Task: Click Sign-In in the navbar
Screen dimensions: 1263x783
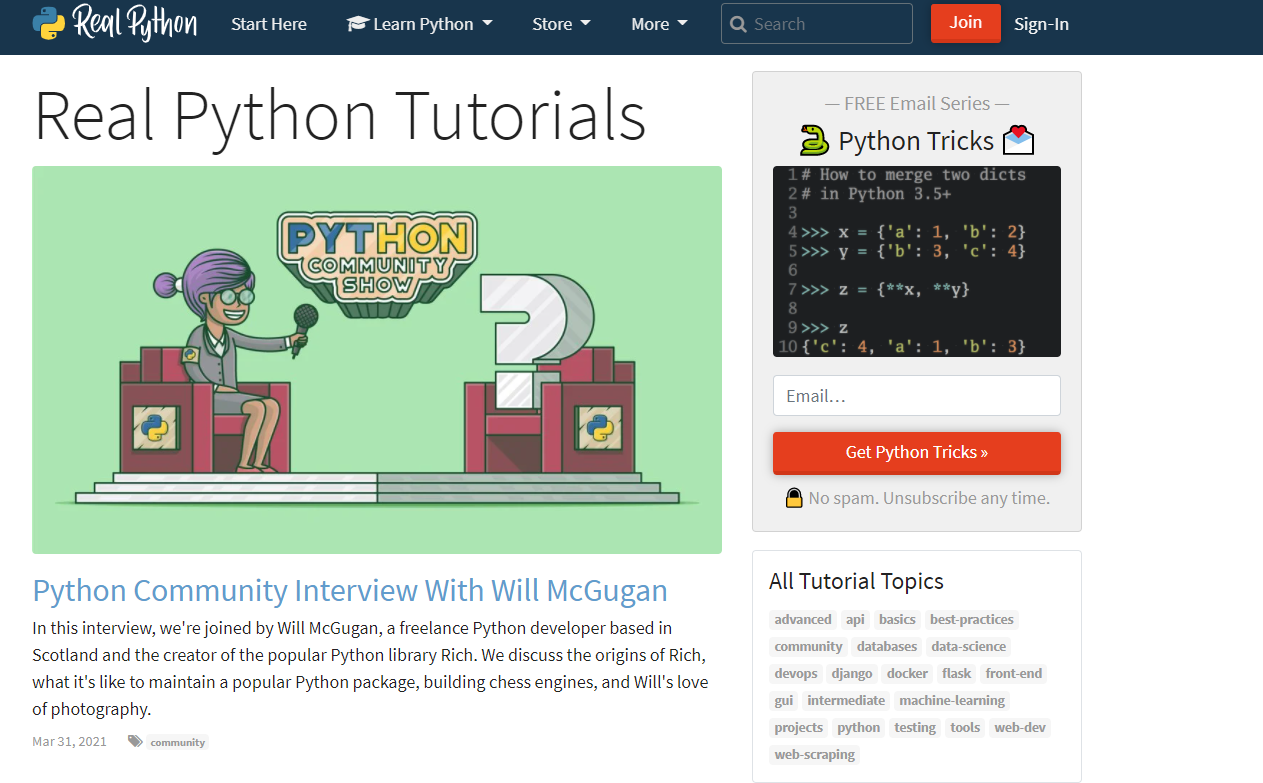Action: (x=1041, y=24)
